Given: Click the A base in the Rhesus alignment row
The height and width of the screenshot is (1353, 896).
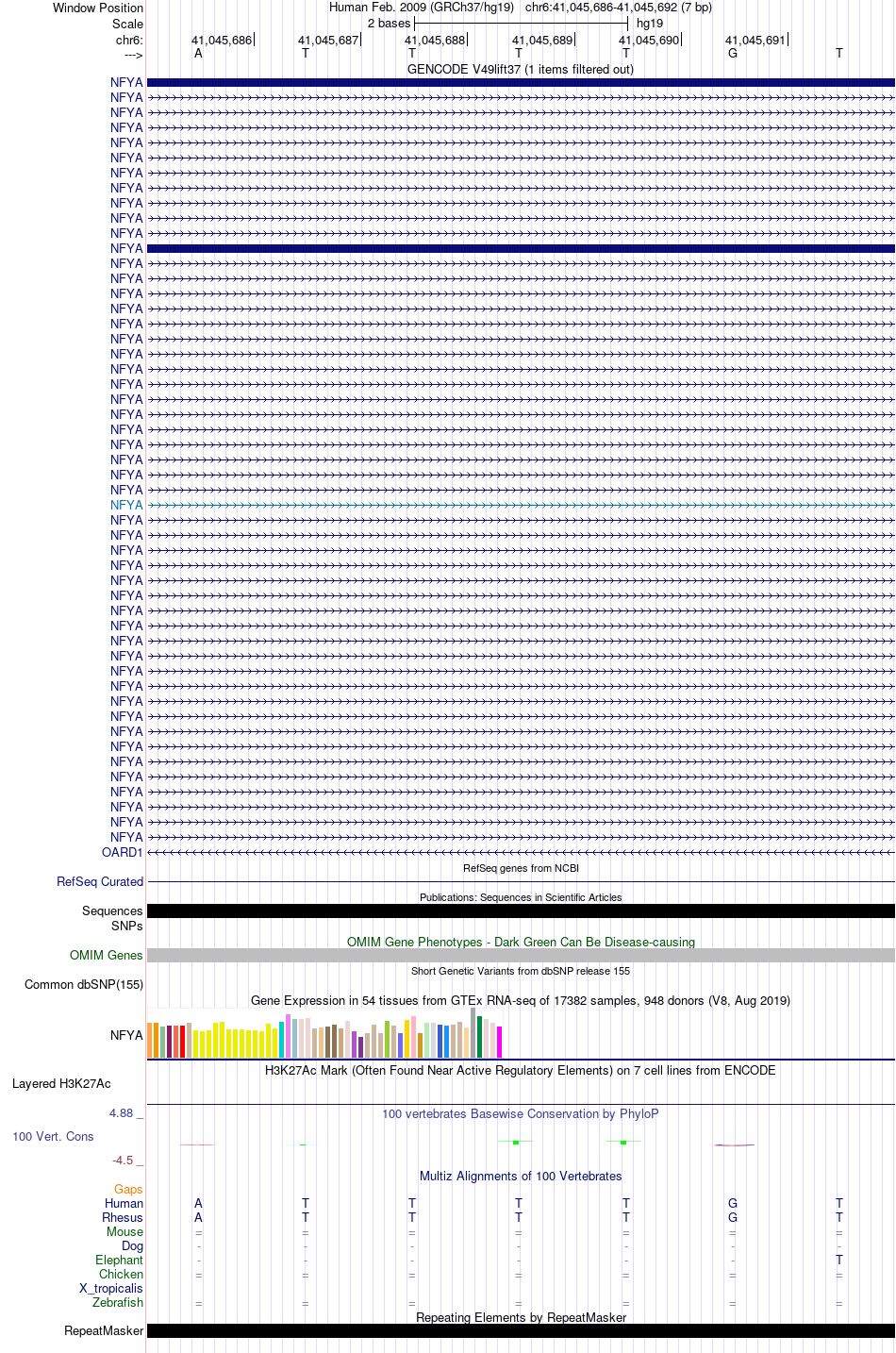Looking at the screenshot, I should tap(198, 1217).
